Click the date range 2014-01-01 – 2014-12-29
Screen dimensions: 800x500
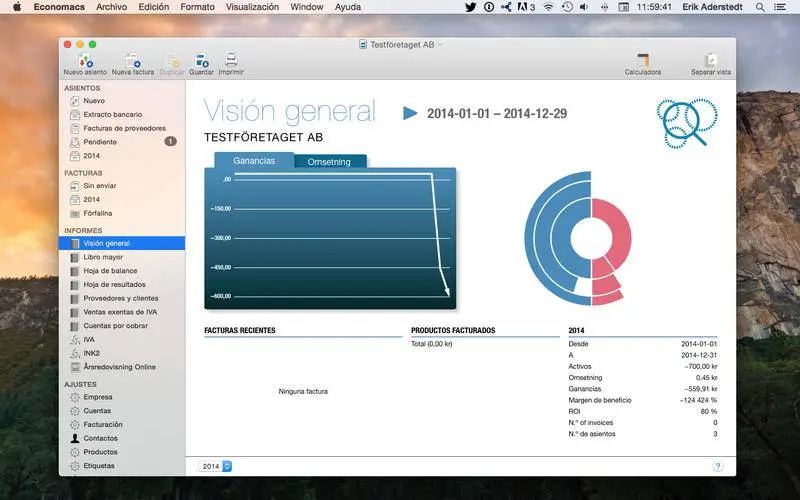tap(497, 113)
